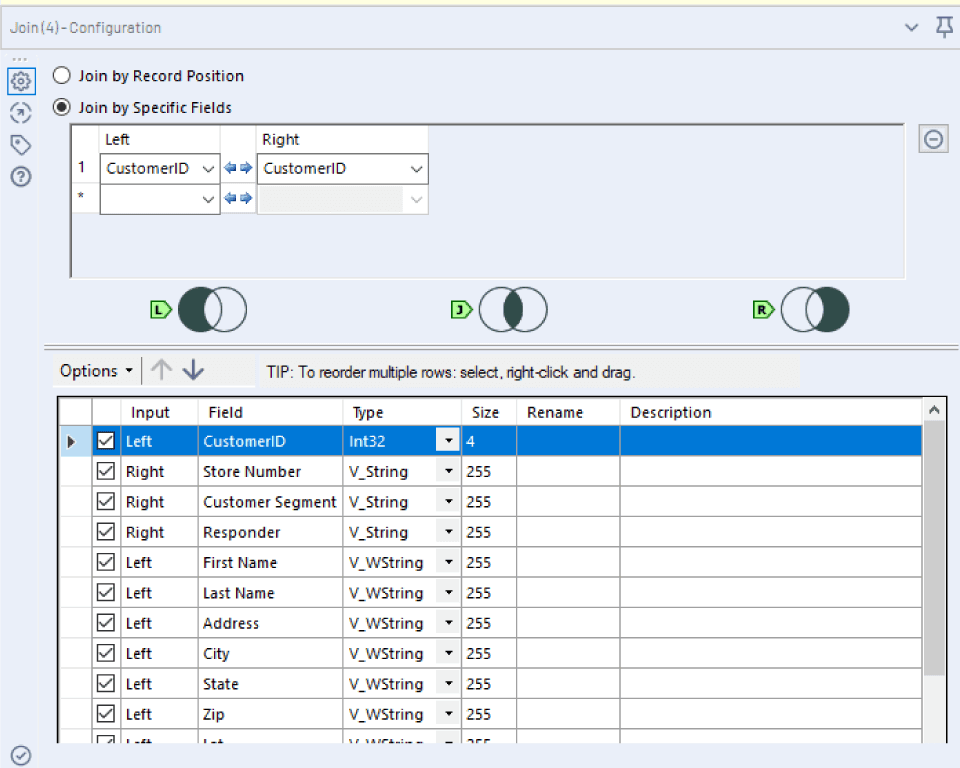Click the Left unjoin Venn diagram icon
The width and height of the screenshot is (960, 768).
[x=211, y=310]
